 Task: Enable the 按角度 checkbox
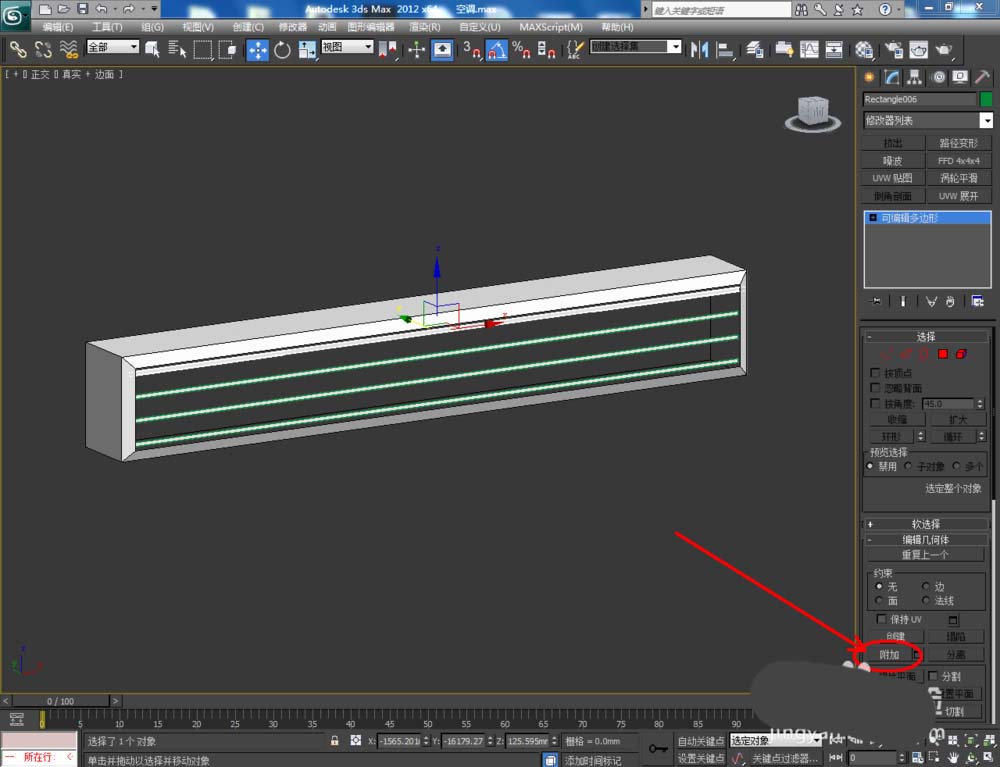coord(875,404)
